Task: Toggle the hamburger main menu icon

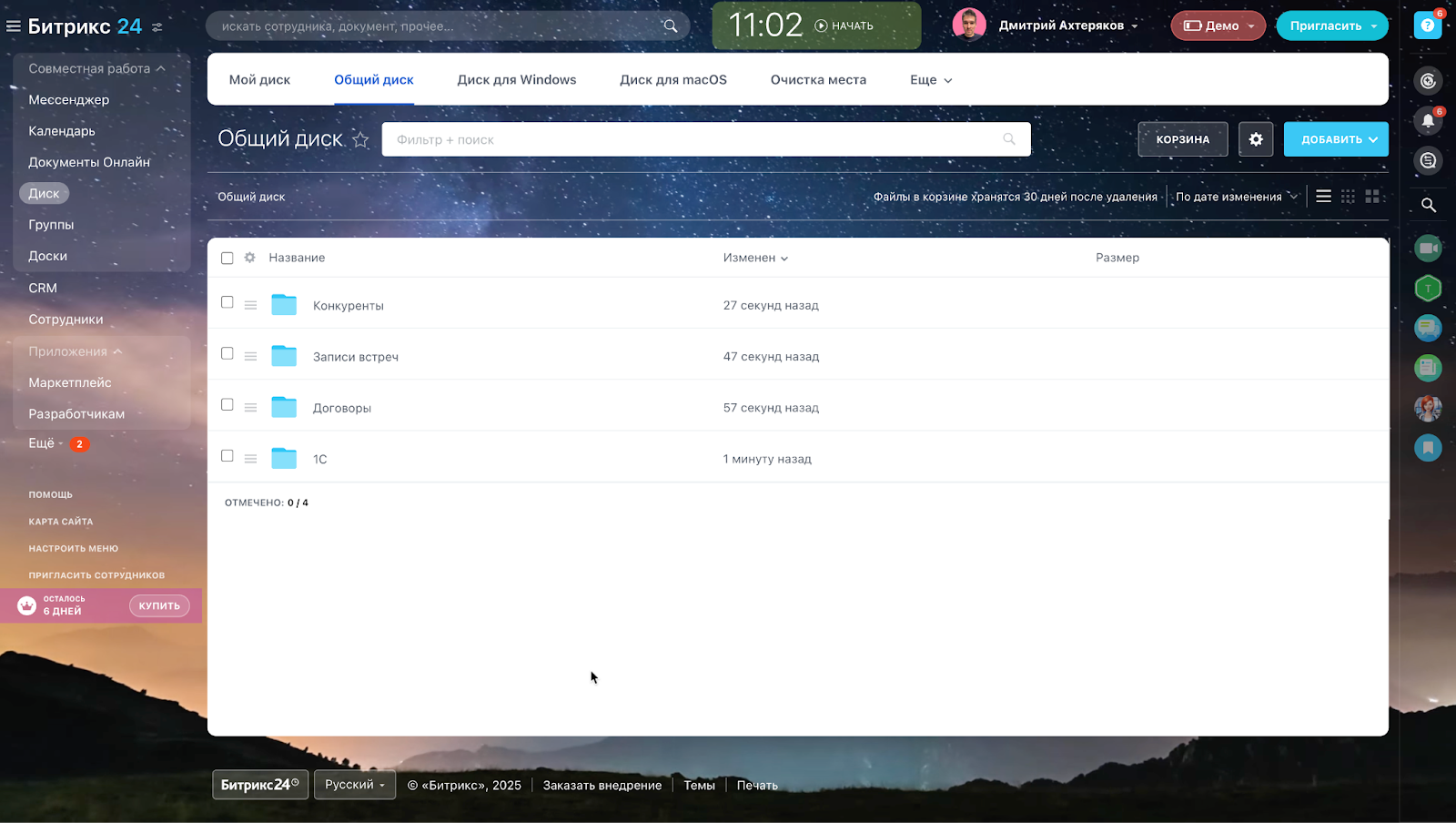Action: (x=13, y=26)
